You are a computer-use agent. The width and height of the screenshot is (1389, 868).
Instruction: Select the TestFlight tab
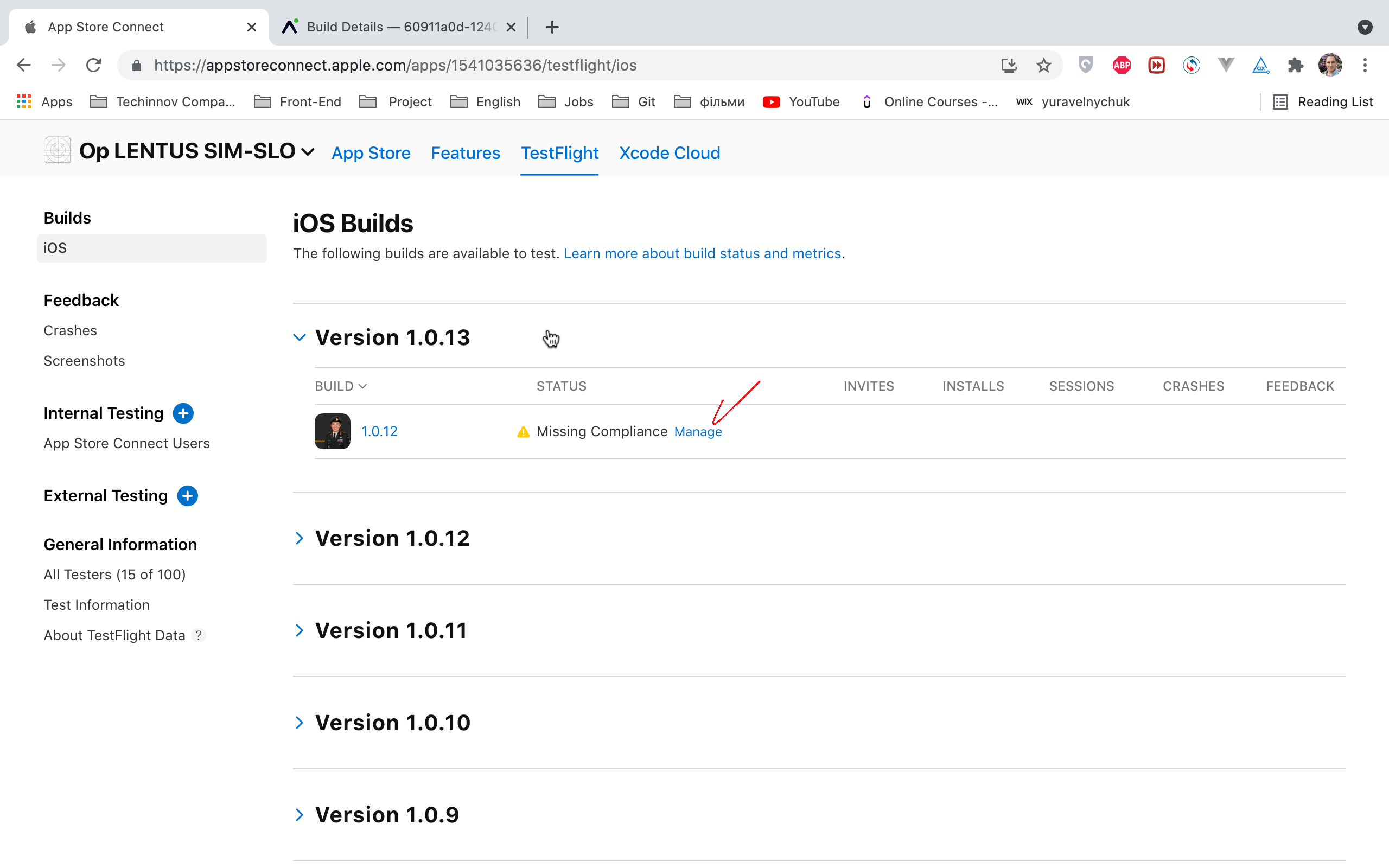click(559, 154)
